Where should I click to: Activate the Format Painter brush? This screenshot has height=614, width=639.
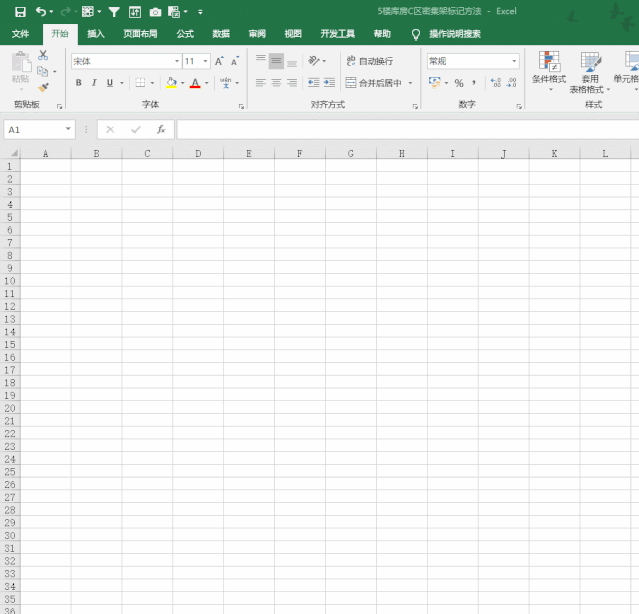[43, 87]
